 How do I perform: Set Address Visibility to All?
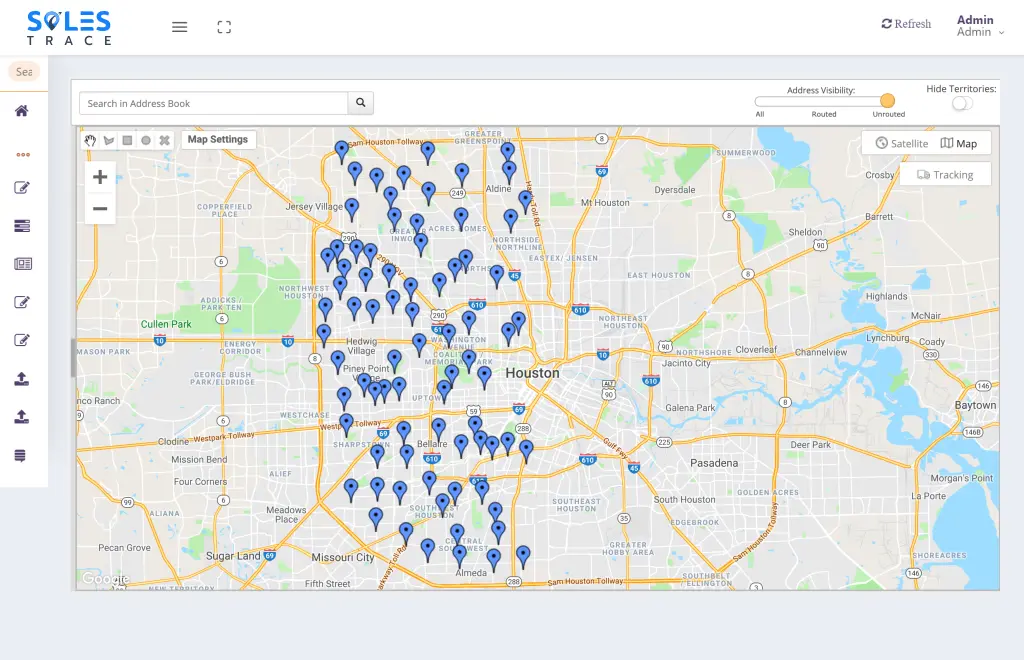tap(760, 114)
